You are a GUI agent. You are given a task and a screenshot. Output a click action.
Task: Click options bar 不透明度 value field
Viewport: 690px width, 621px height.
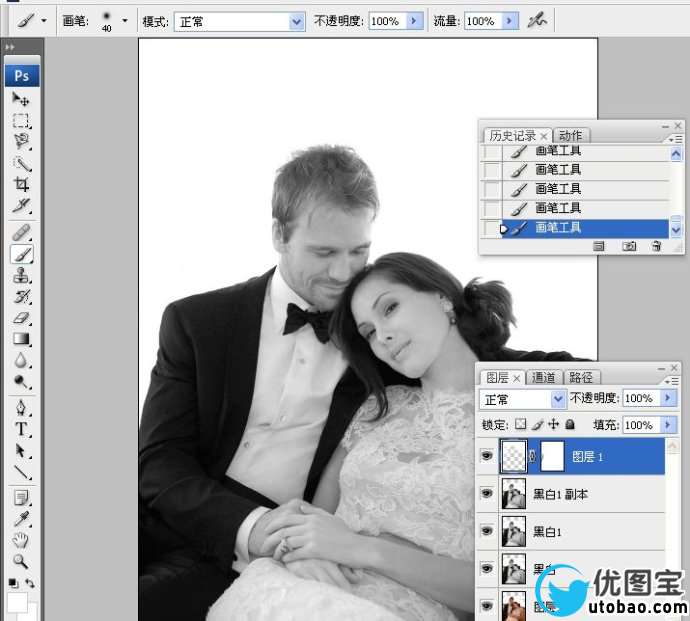[387, 21]
